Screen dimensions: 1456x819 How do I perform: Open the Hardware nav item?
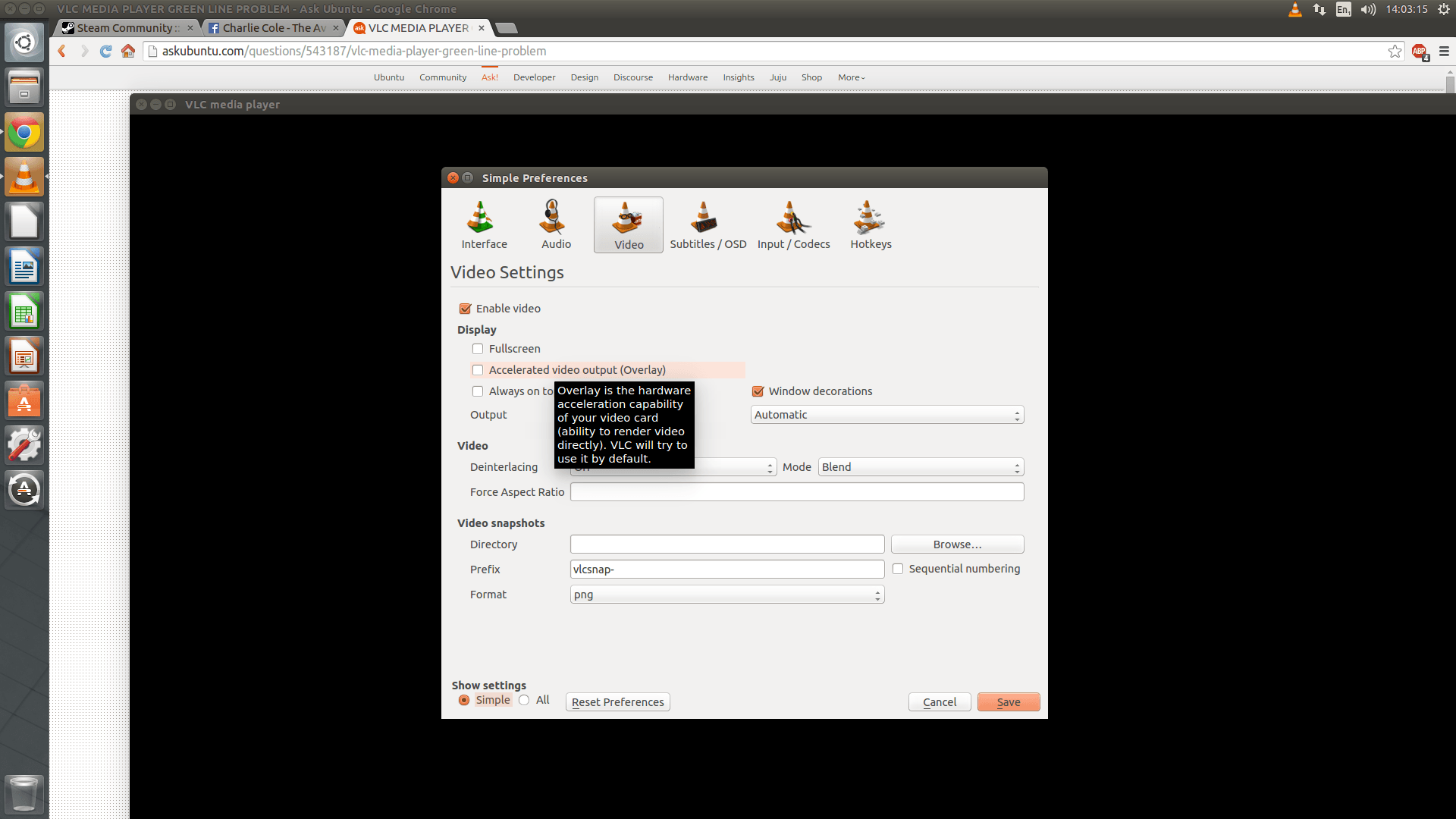click(x=688, y=77)
